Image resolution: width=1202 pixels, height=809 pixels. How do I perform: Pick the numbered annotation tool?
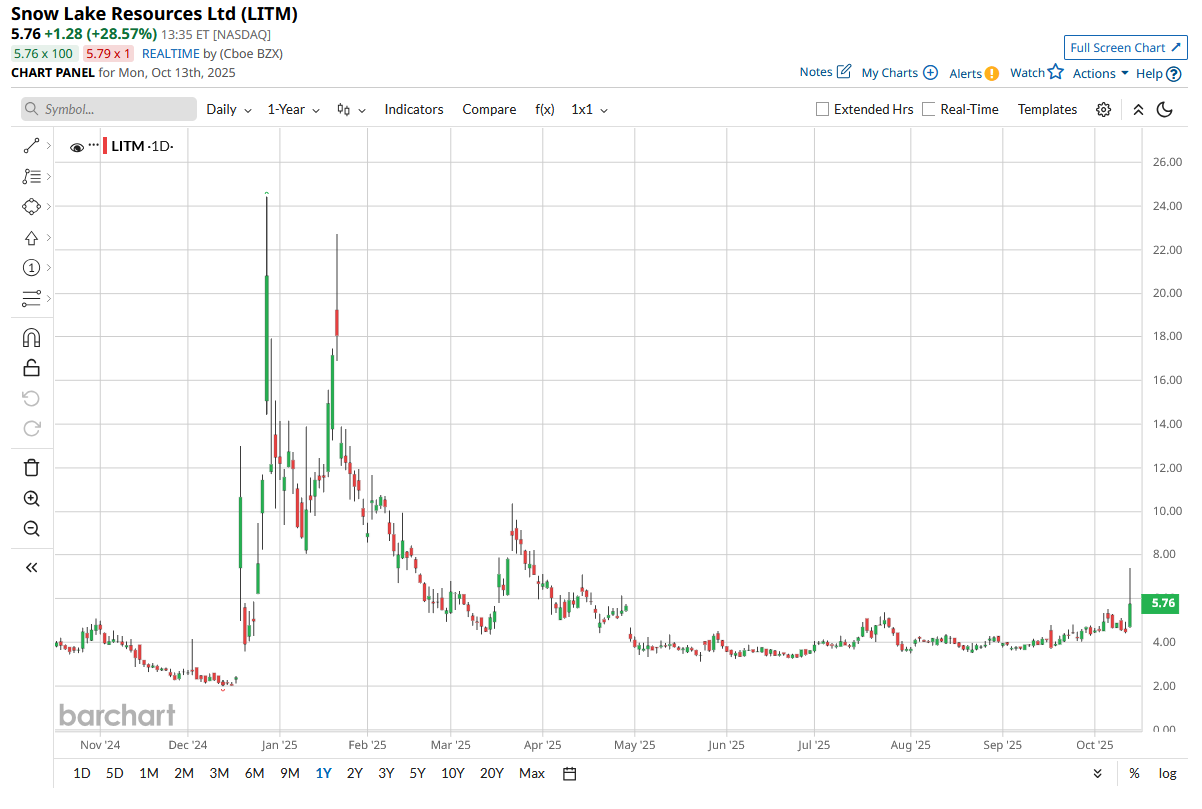click(x=31, y=267)
